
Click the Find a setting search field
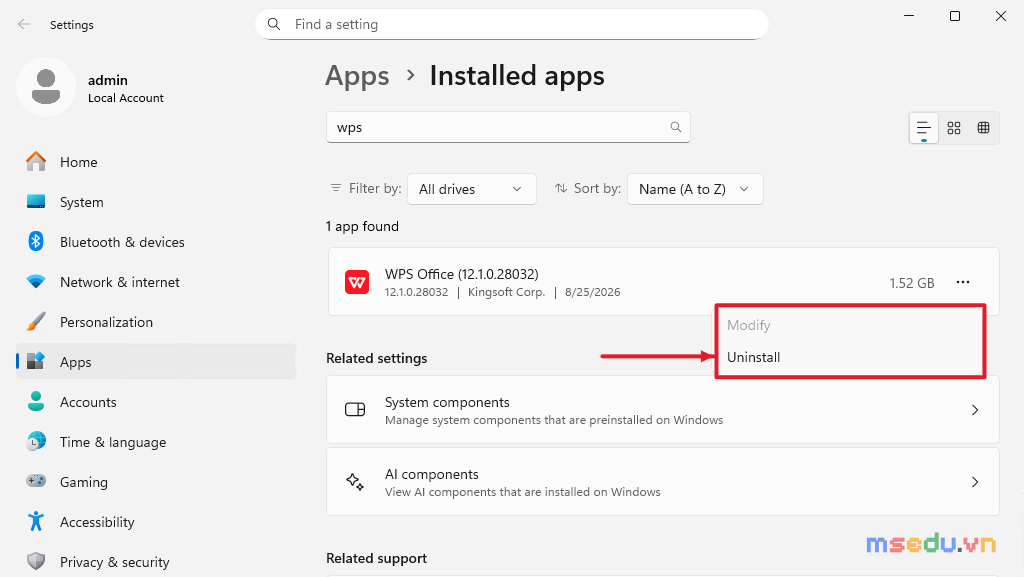tap(511, 24)
